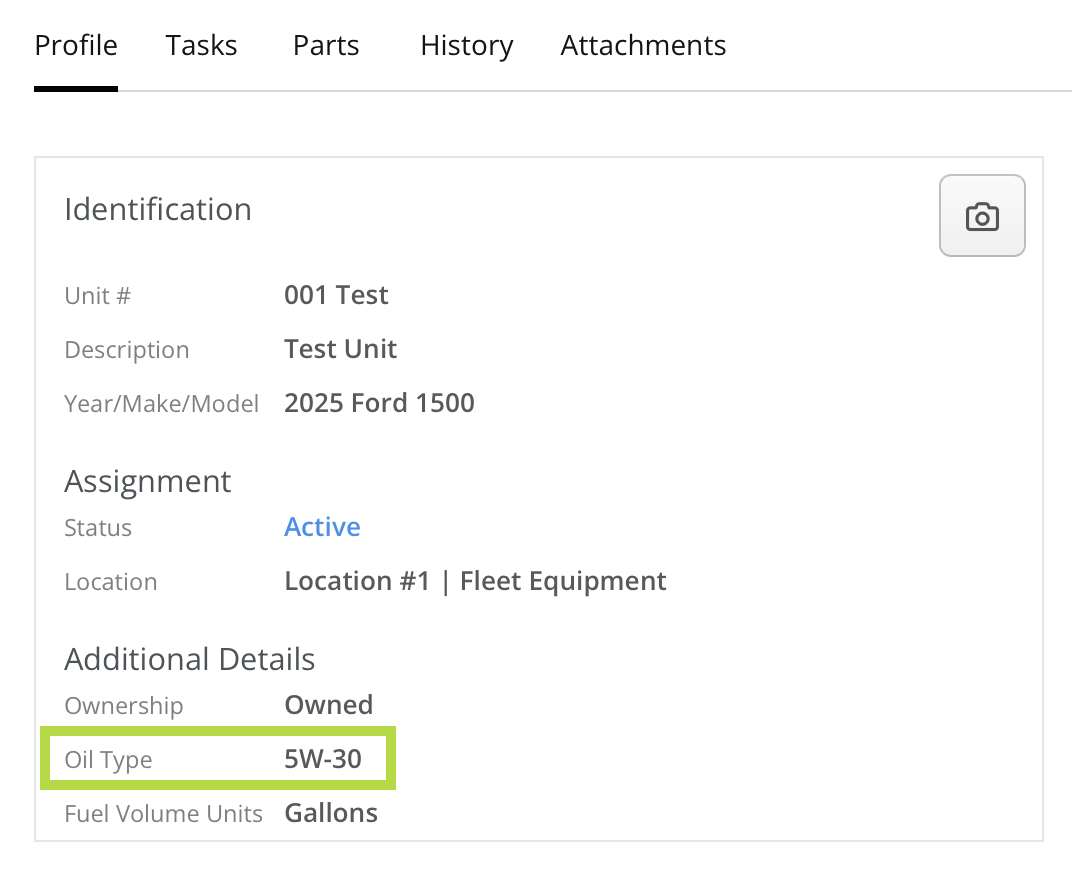1072x878 pixels.
Task: Click the Fuel Volume Units label
Action: (x=163, y=813)
